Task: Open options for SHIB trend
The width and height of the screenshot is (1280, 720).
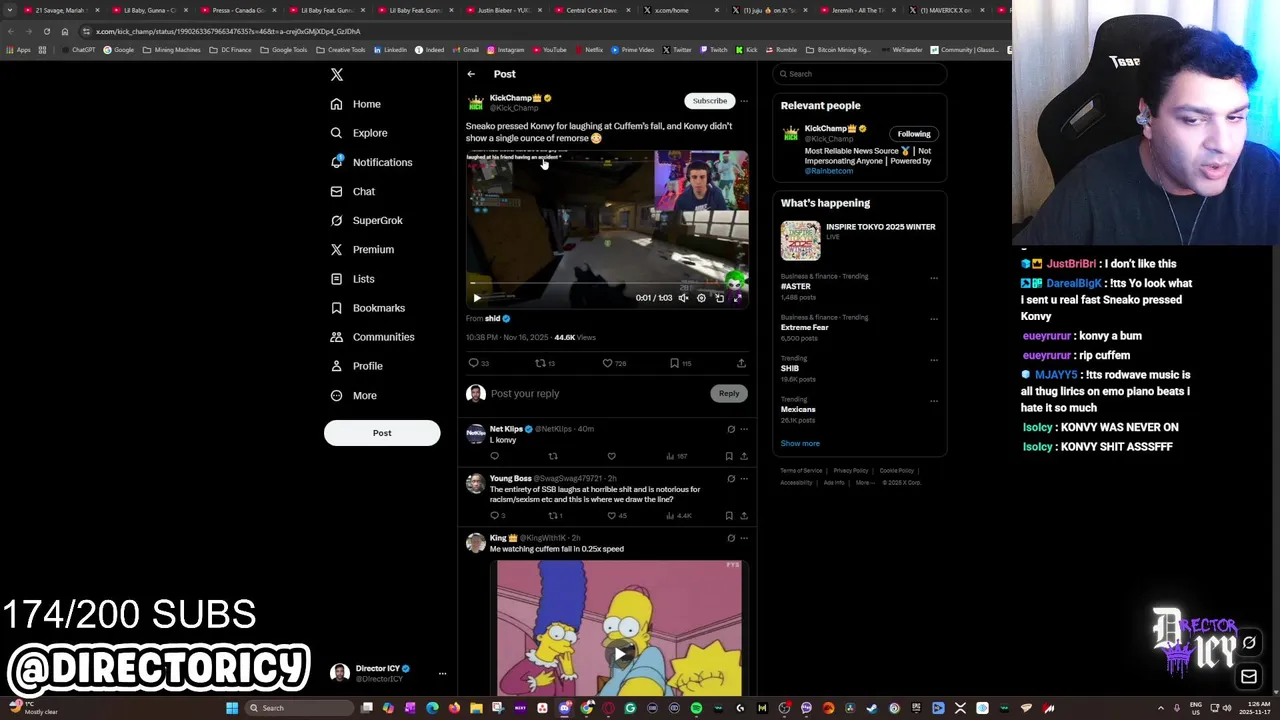Action: (934, 361)
